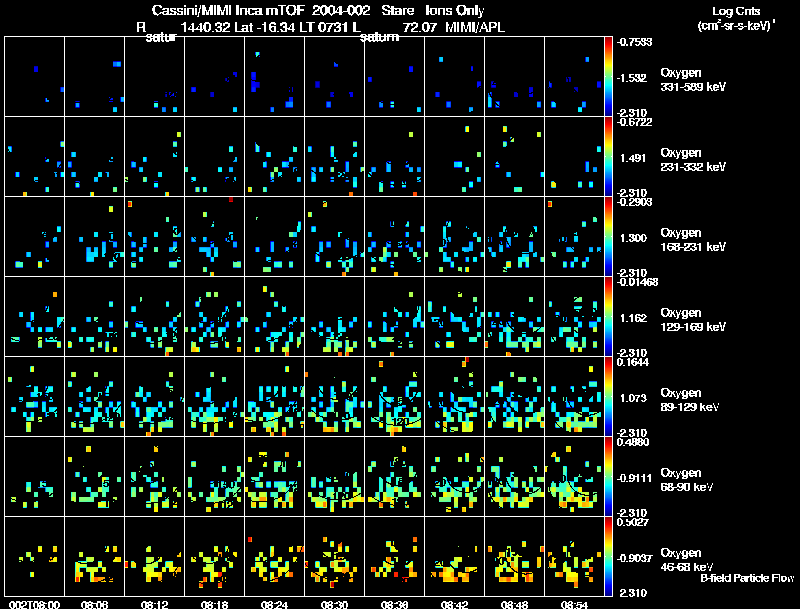Click the '-0.7553' colorbar maximum value
Image resolution: width=800 pixels, height=609 pixels.
(x=634, y=42)
